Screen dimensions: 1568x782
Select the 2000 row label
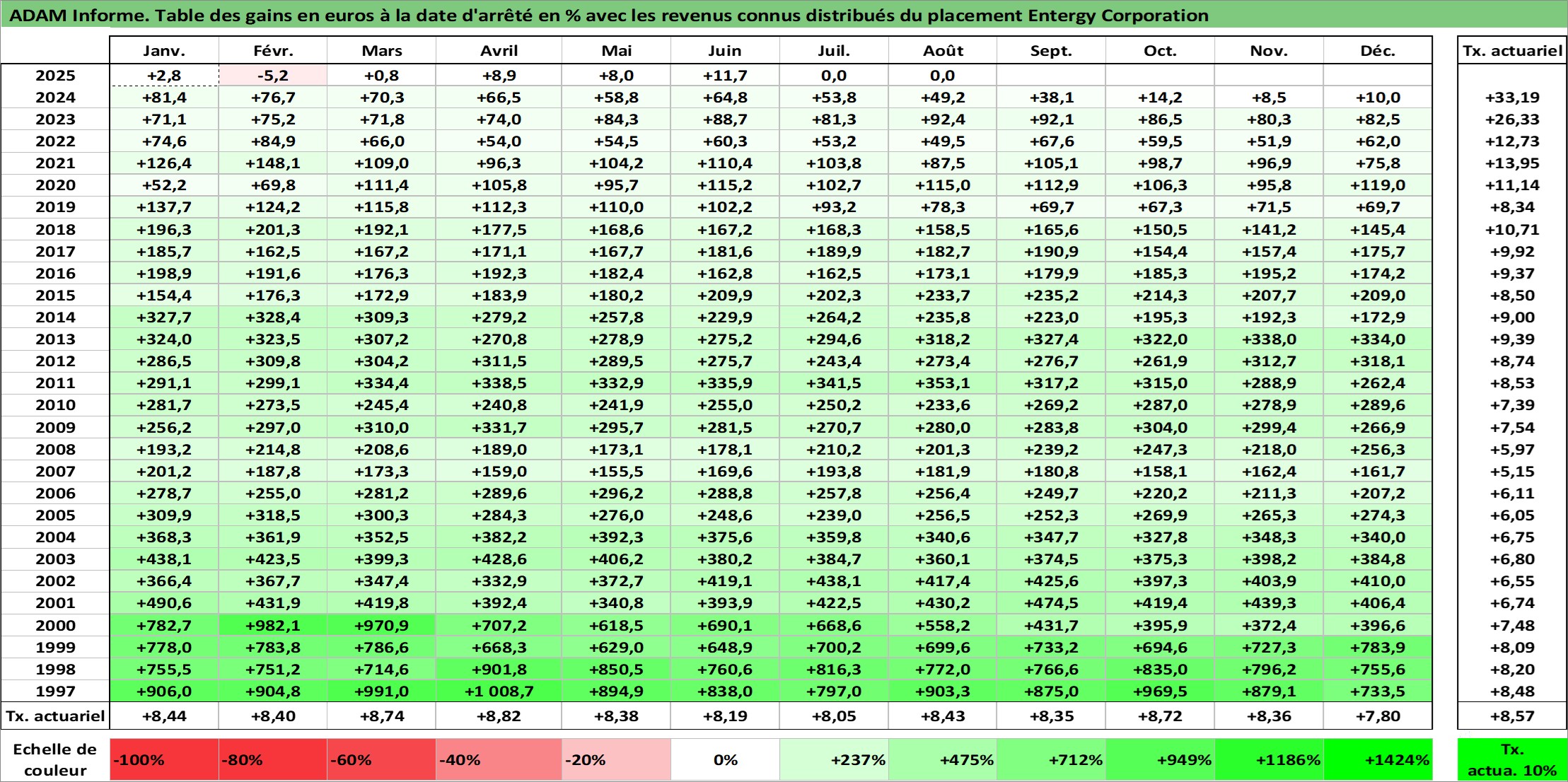(55, 626)
